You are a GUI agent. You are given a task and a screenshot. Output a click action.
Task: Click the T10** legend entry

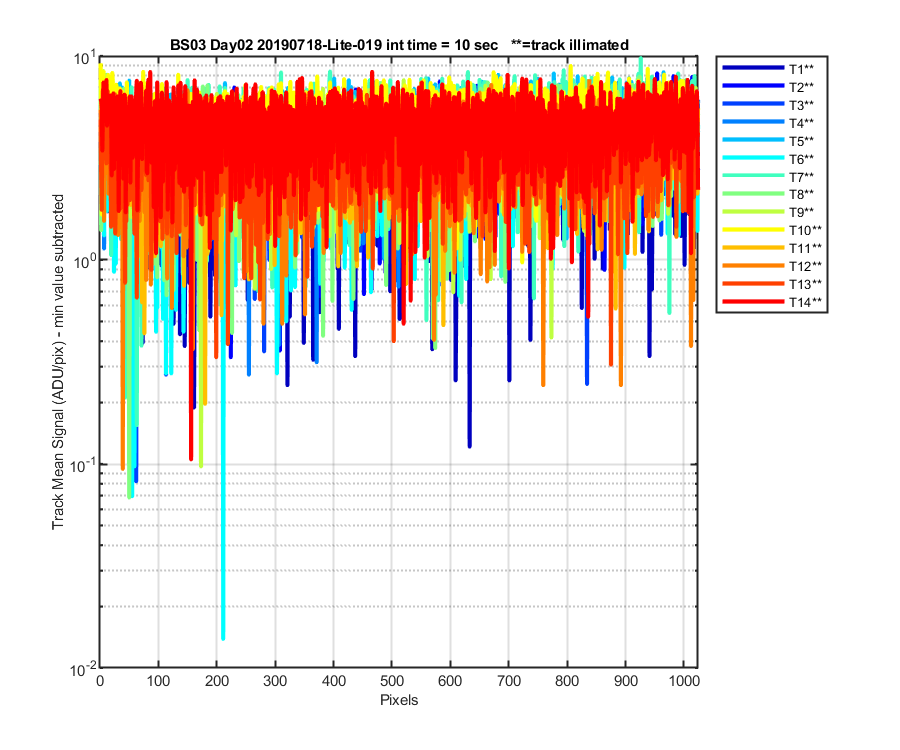click(772, 230)
